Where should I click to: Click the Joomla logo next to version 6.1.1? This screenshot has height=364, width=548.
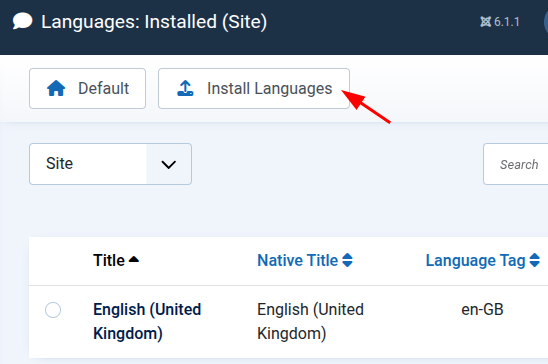tap(485, 22)
